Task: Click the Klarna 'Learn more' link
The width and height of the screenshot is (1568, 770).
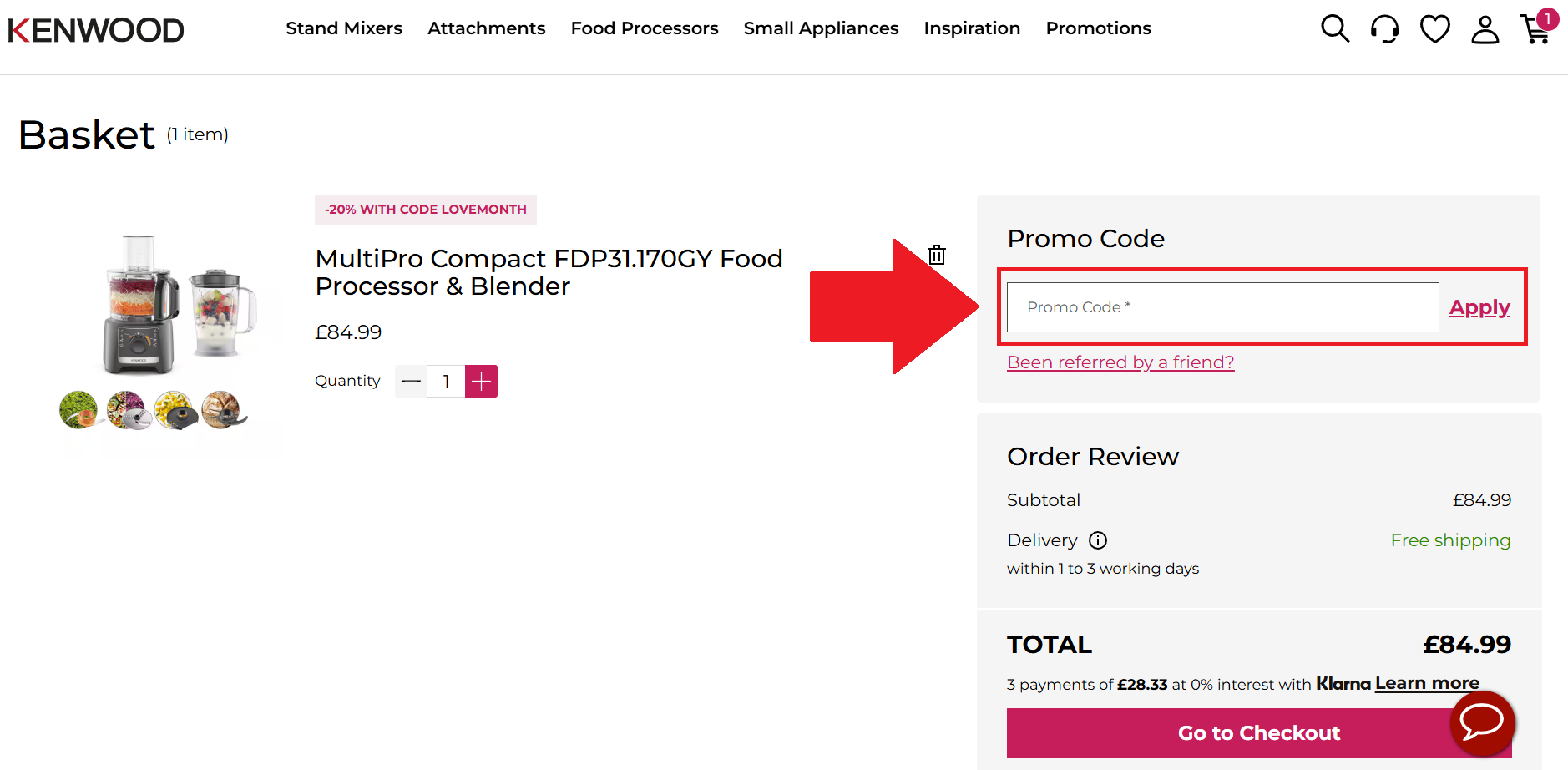Action: coord(1426,682)
